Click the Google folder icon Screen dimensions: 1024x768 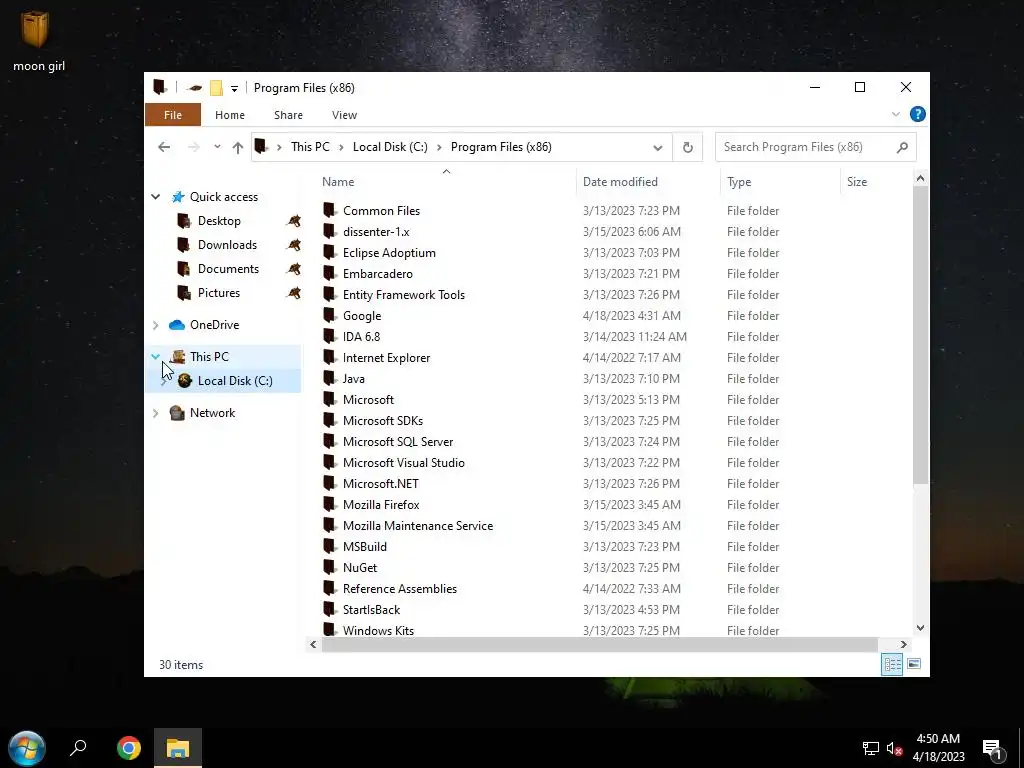[330, 315]
